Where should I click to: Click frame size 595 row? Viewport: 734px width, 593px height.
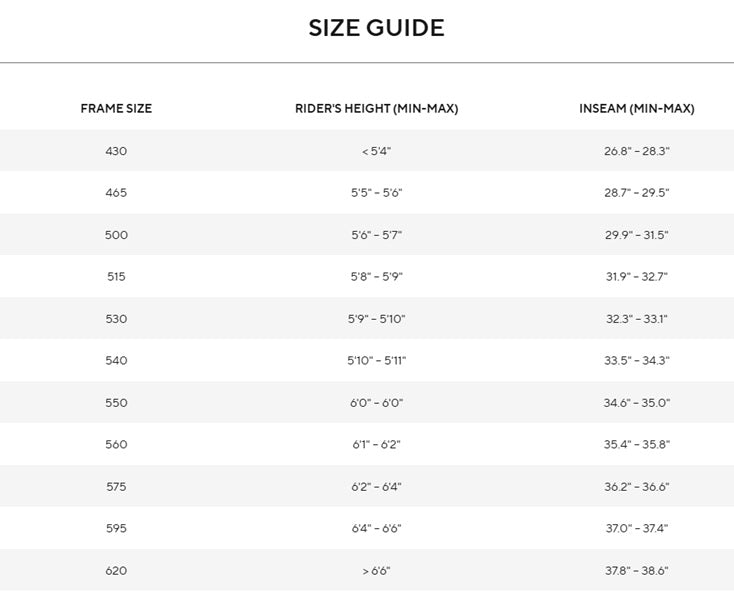(367, 528)
